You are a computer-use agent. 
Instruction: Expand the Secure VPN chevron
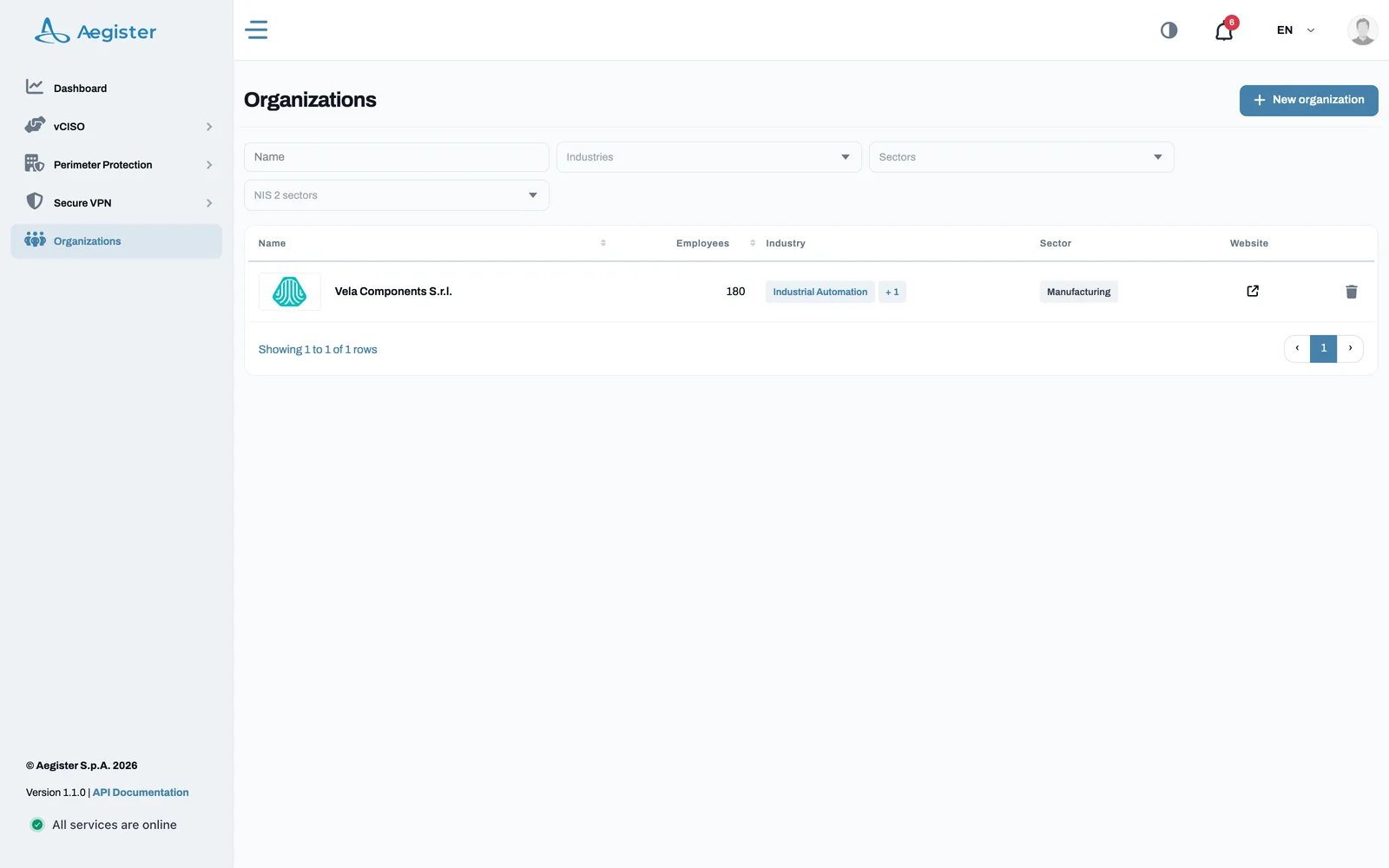click(209, 203)
